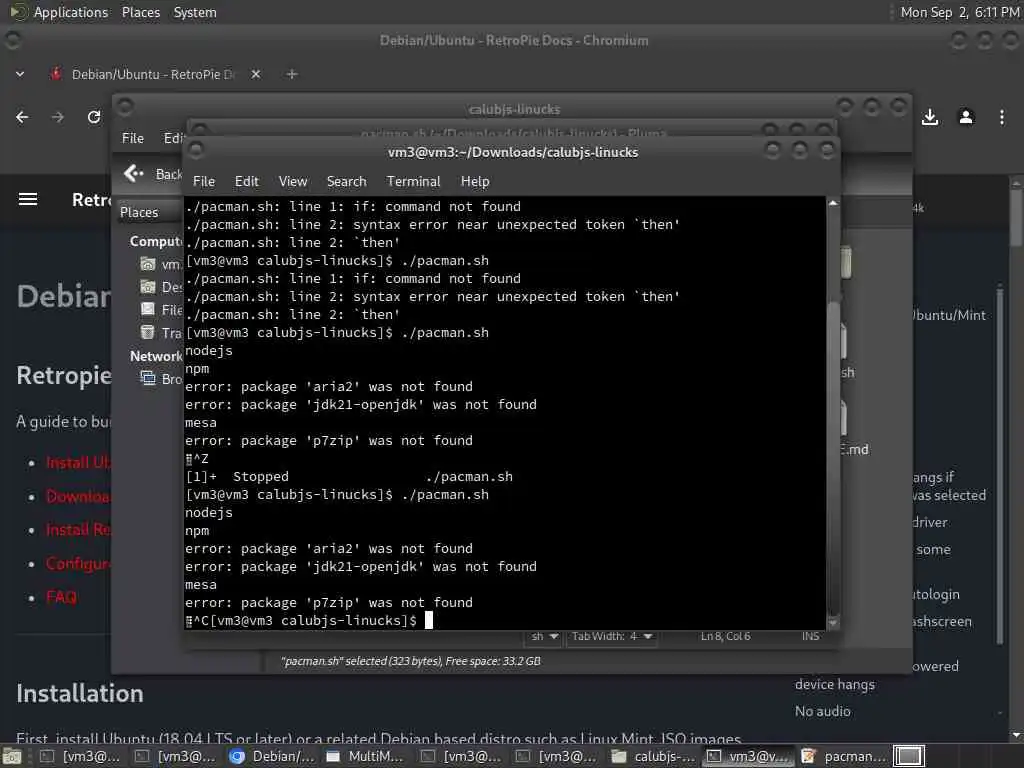
Task: Select the Debian/Ubuntu - RetroPie tab
Action: click(x=153, y=74)
